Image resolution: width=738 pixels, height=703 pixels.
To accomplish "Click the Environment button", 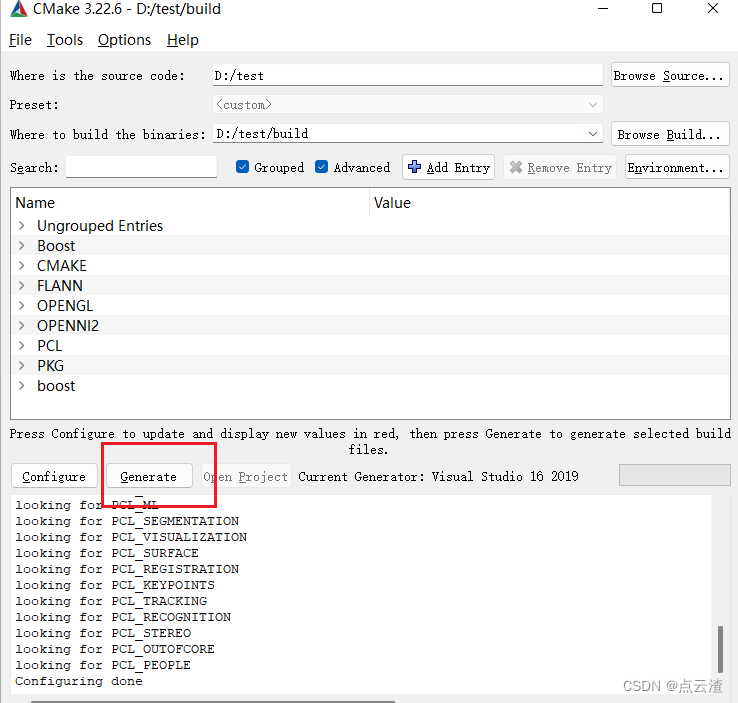I will pos(677,167).
